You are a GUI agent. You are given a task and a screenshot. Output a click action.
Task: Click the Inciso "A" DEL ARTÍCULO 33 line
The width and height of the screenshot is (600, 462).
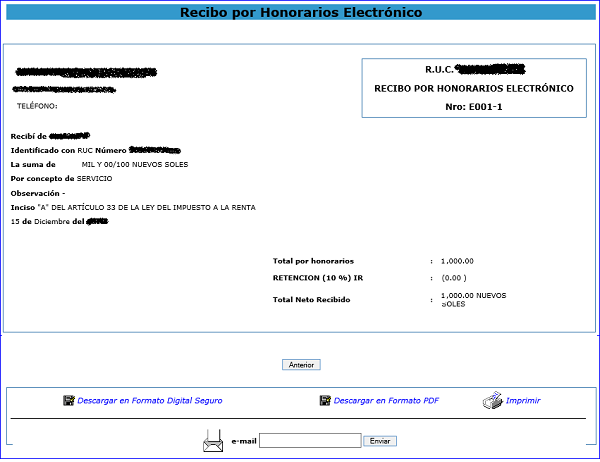(x=133, y=207)
